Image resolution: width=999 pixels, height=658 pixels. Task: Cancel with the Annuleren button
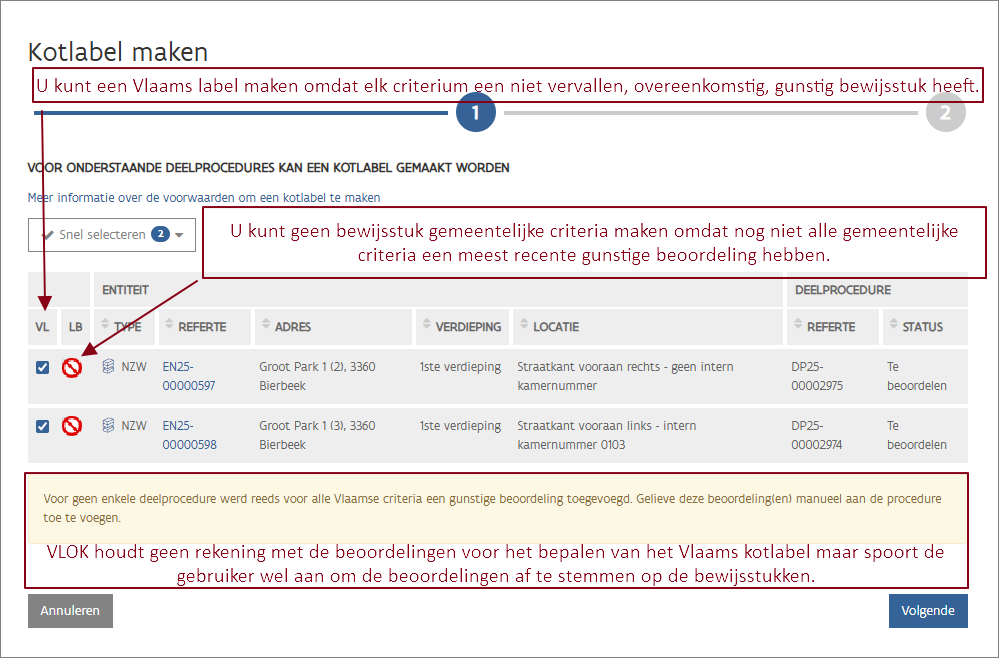point(70,610)
